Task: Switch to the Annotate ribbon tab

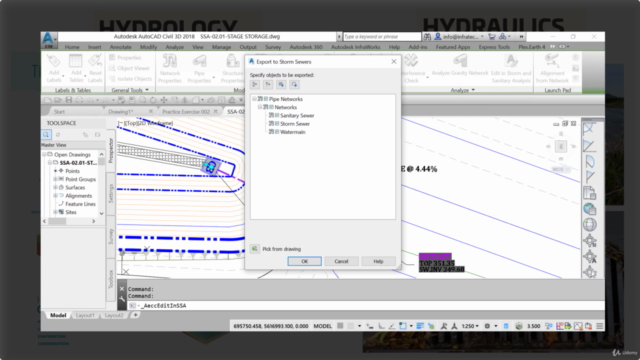Action: click(121, 47)
